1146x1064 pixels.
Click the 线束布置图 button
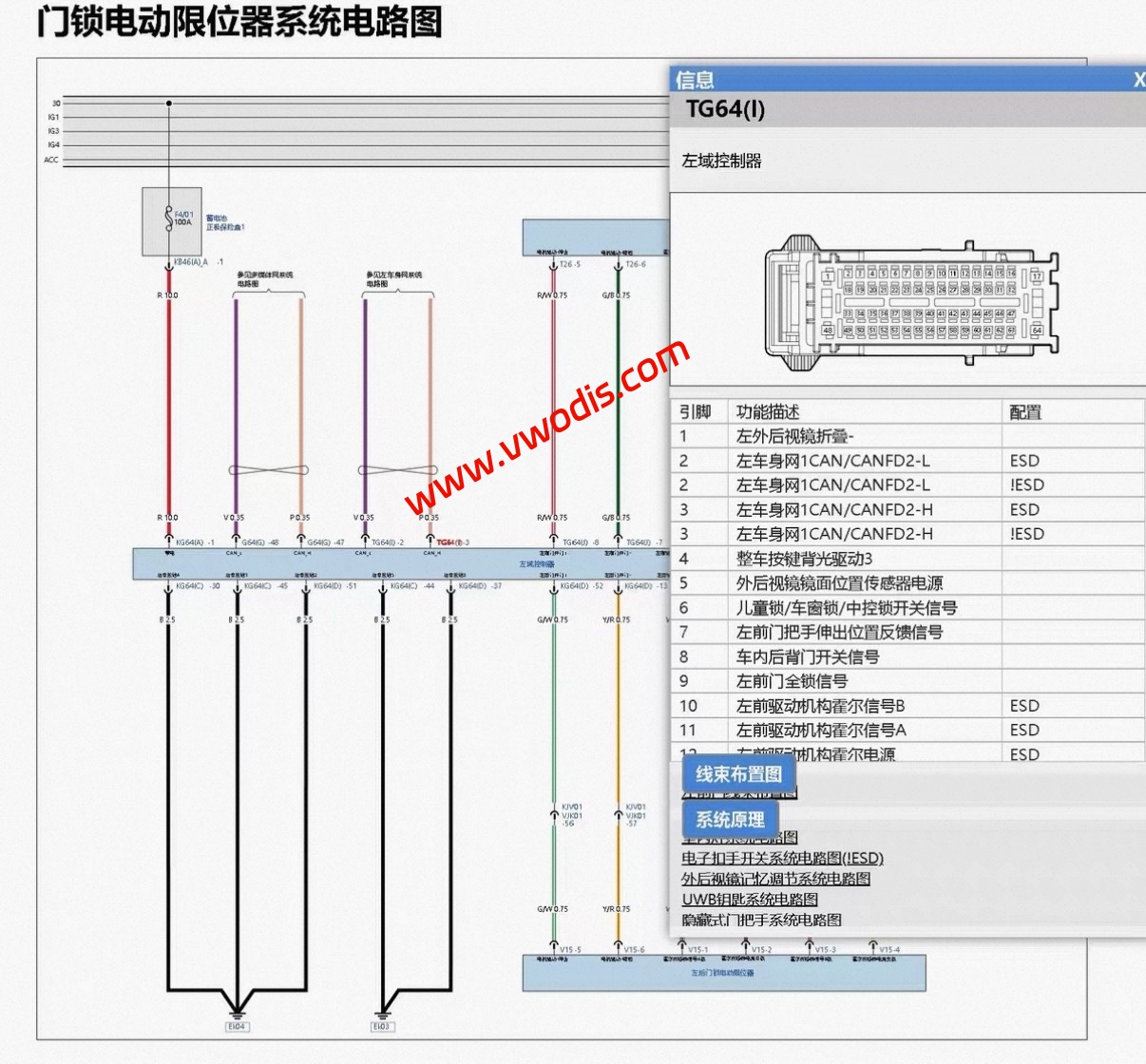point(737,775)
